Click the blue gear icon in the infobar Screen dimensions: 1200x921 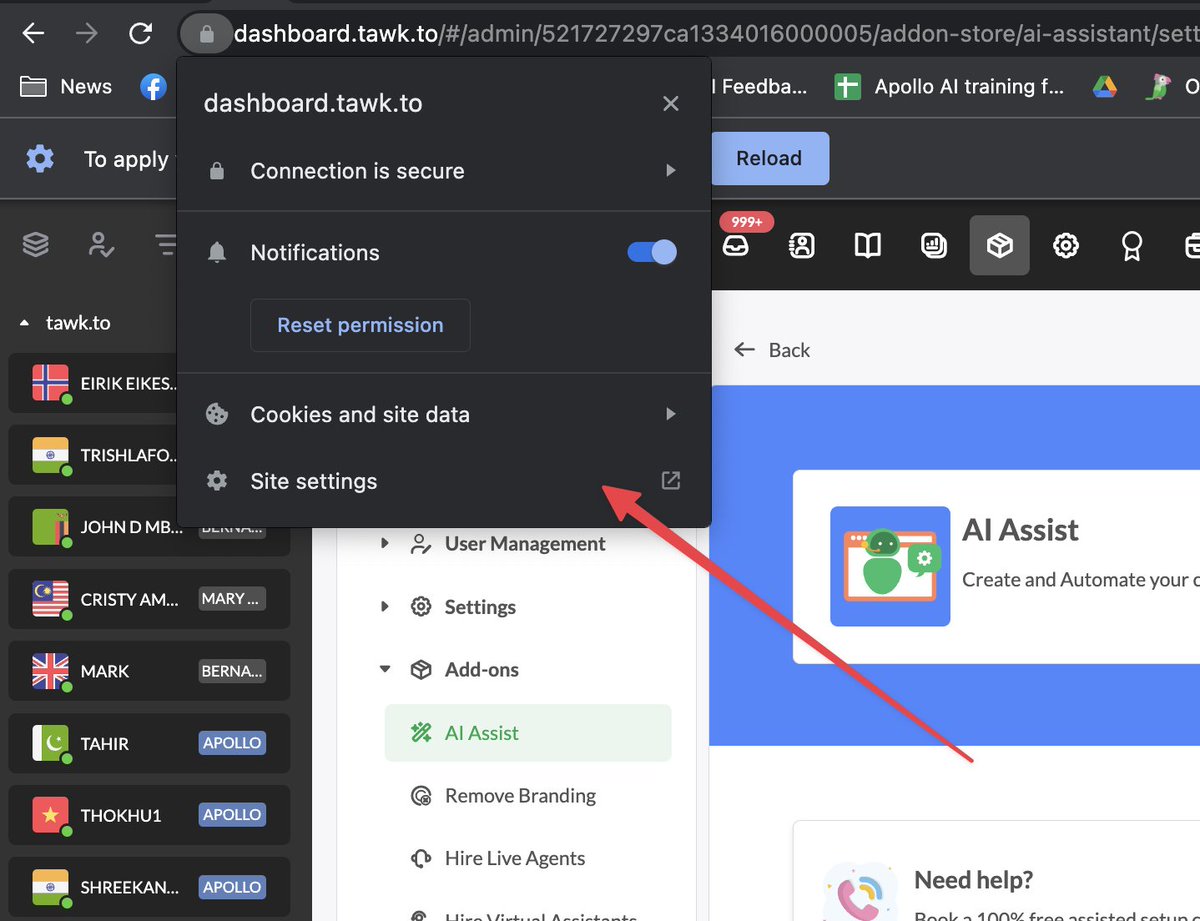coord(40,158)
